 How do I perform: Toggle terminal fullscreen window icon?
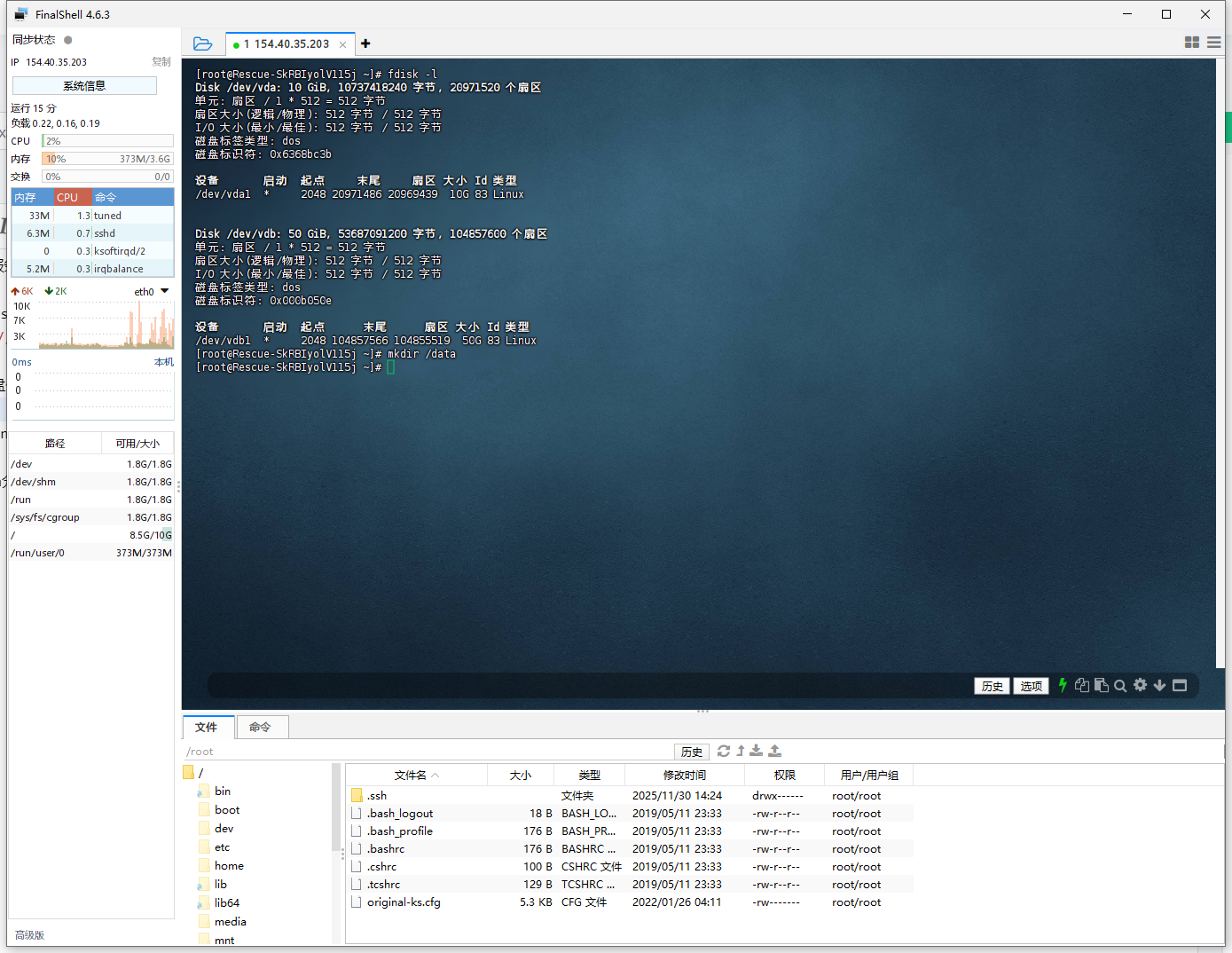tap(1180, 685)
